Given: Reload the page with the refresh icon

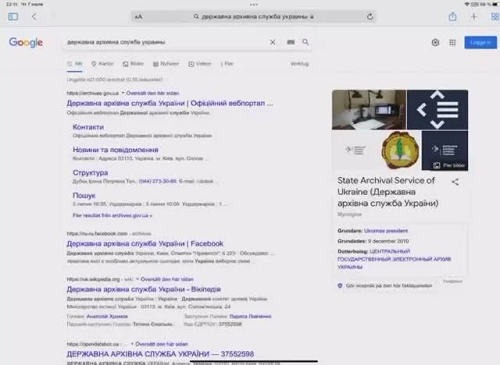Looking at the screenshot, I should [x=370, y=16].
